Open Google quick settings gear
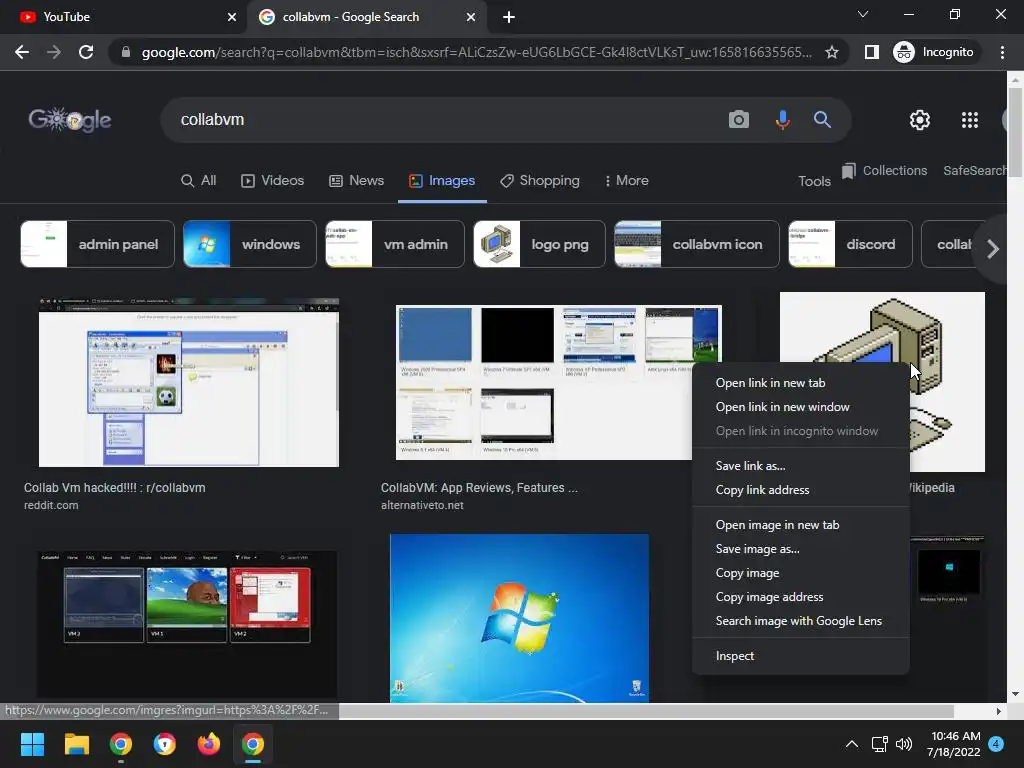 click(920, 120)
